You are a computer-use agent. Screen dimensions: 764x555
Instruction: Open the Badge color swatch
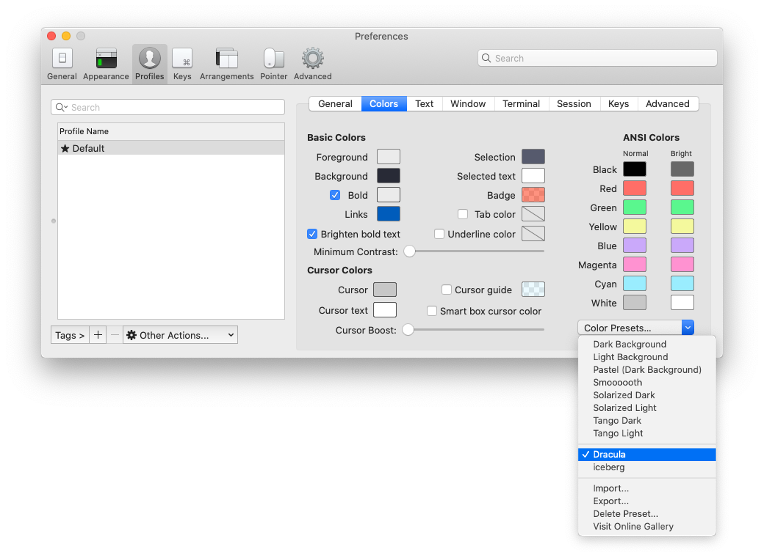coord(533,194)
